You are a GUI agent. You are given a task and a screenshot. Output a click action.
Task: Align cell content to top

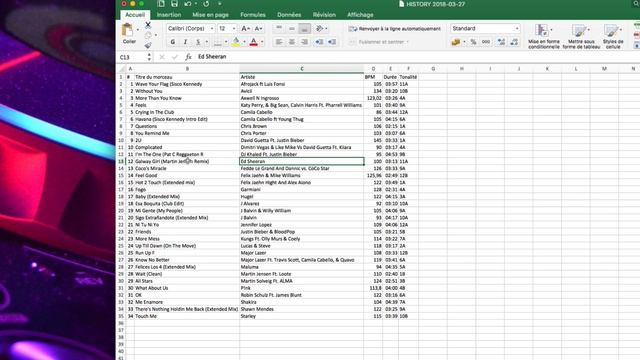(279, 29)
